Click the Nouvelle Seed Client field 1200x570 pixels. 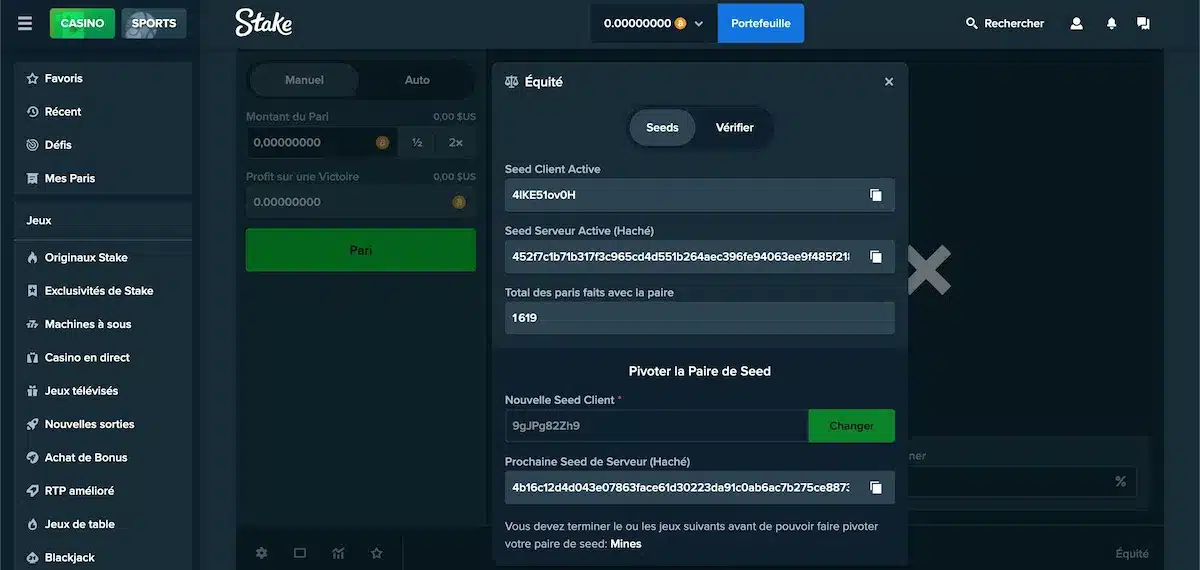click(x=656, y=426)
